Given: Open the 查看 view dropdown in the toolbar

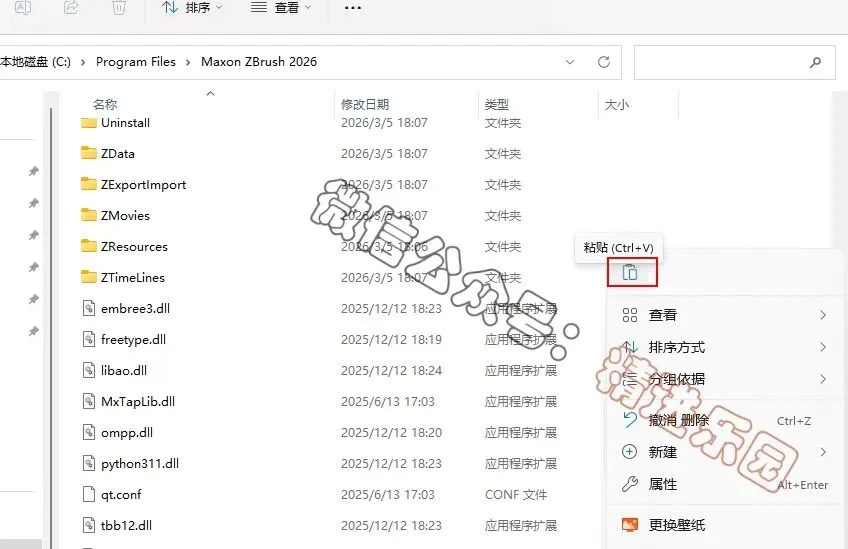Looking at the screenshot, I should coord(281,8).
